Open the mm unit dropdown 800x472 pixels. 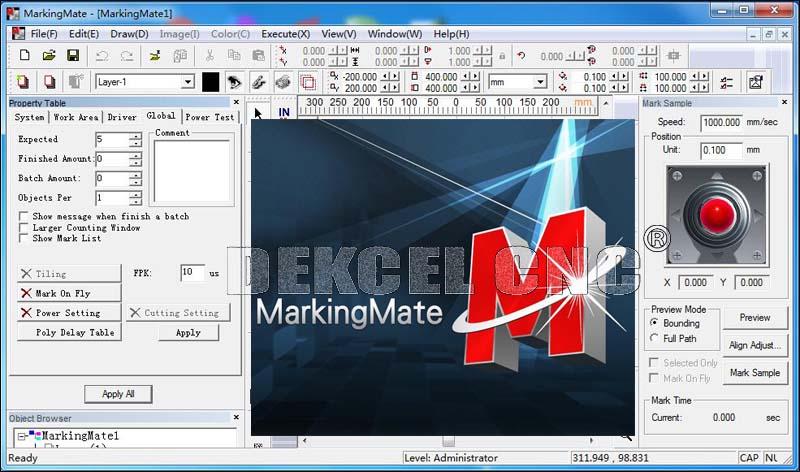coord(540,82)
